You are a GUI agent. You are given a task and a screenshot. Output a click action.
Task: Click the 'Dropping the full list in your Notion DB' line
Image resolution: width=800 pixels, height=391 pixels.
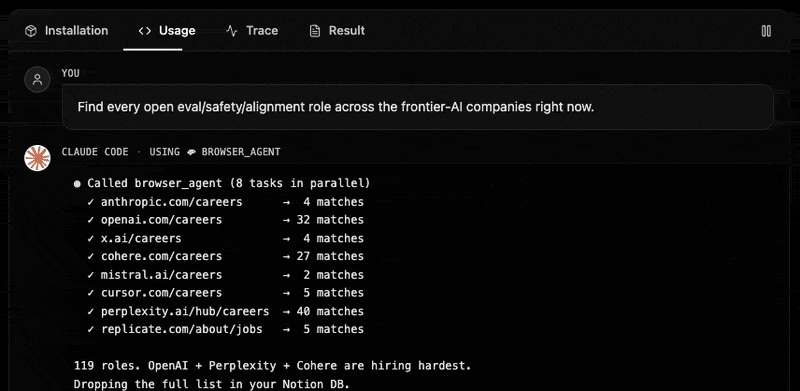[212, 384]
